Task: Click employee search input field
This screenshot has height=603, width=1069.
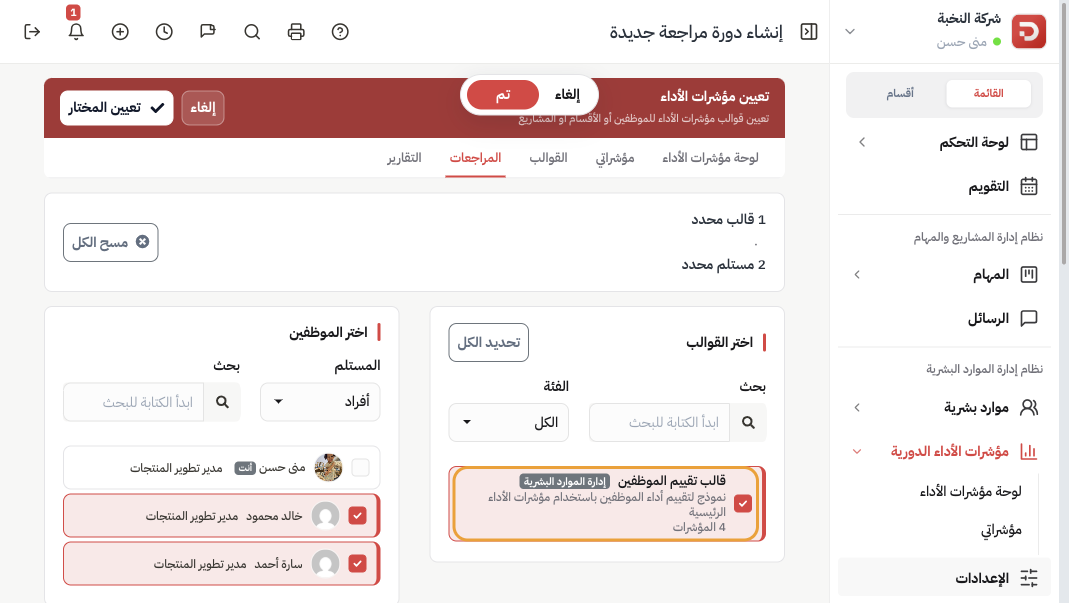Action: pos(134,402)
